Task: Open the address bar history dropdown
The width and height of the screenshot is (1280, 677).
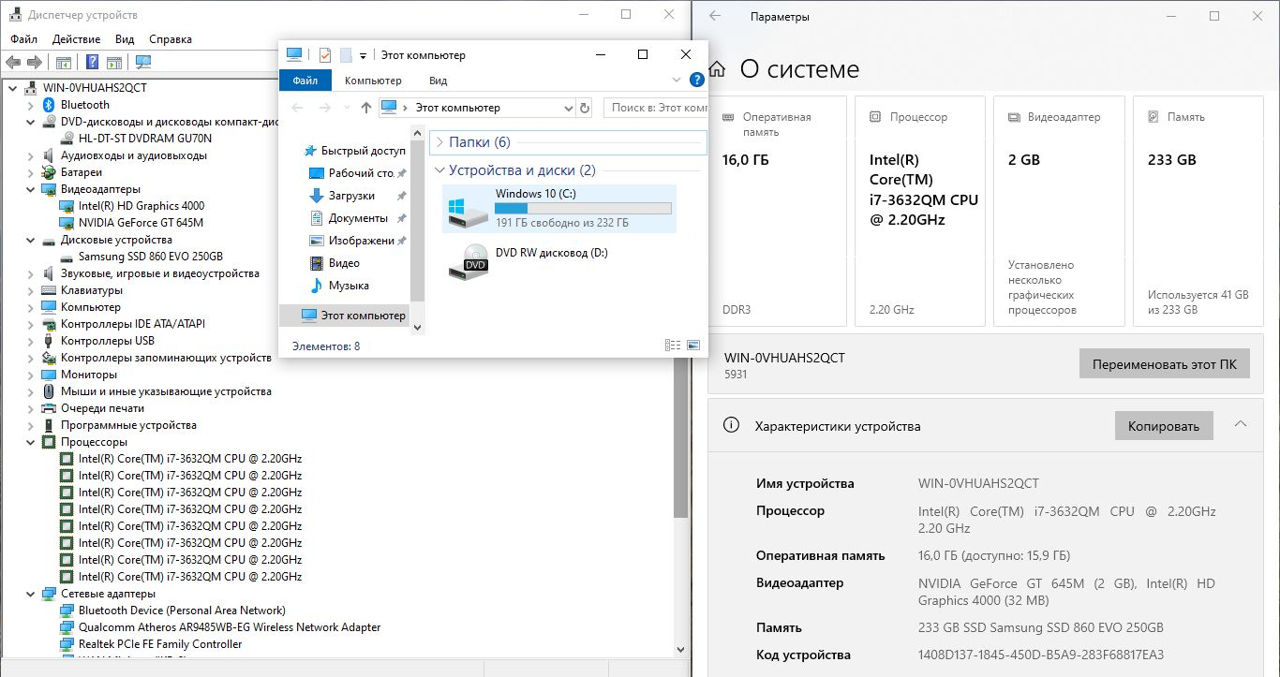Action: pyautogui.click(x=568, y=108)
